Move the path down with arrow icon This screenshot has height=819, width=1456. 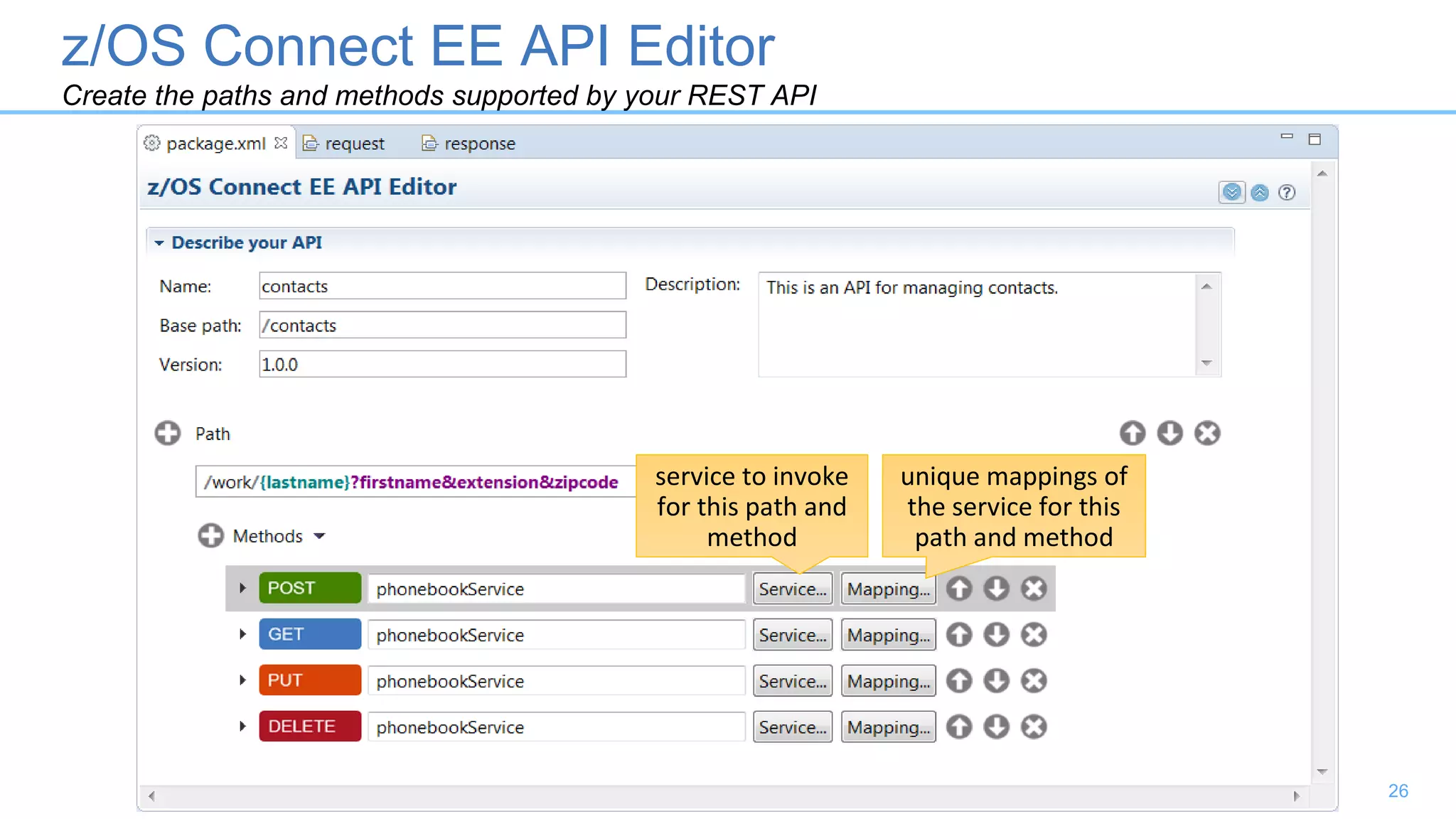click(1169, 433)
